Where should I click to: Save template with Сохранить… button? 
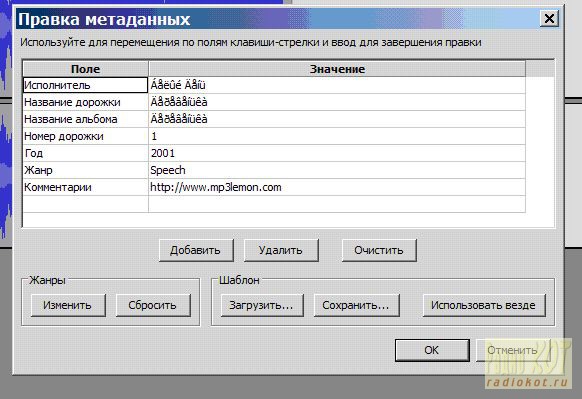(x=356, y=305)
